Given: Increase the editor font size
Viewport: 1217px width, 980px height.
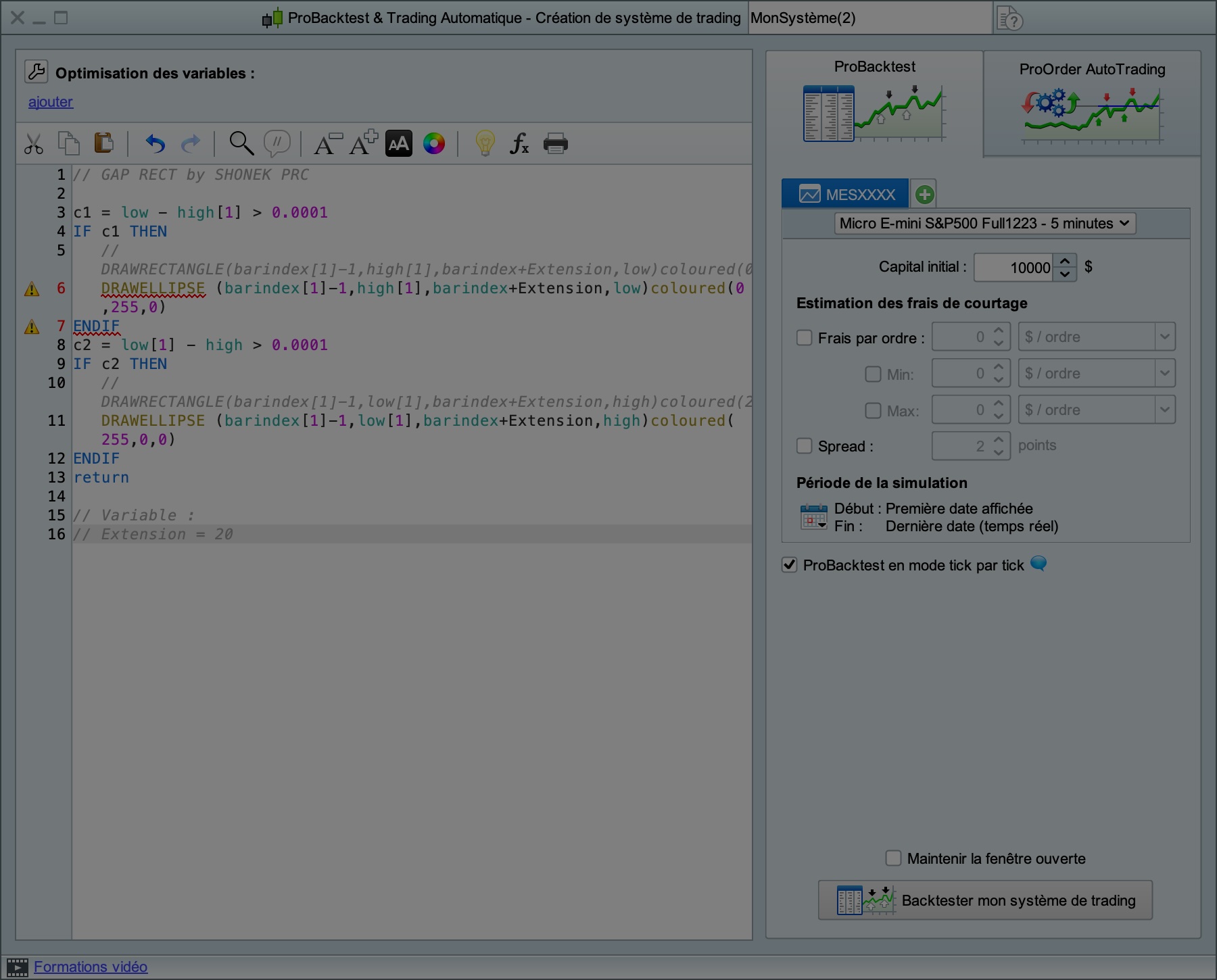Looking at the screenshot, I should (363, 143).
